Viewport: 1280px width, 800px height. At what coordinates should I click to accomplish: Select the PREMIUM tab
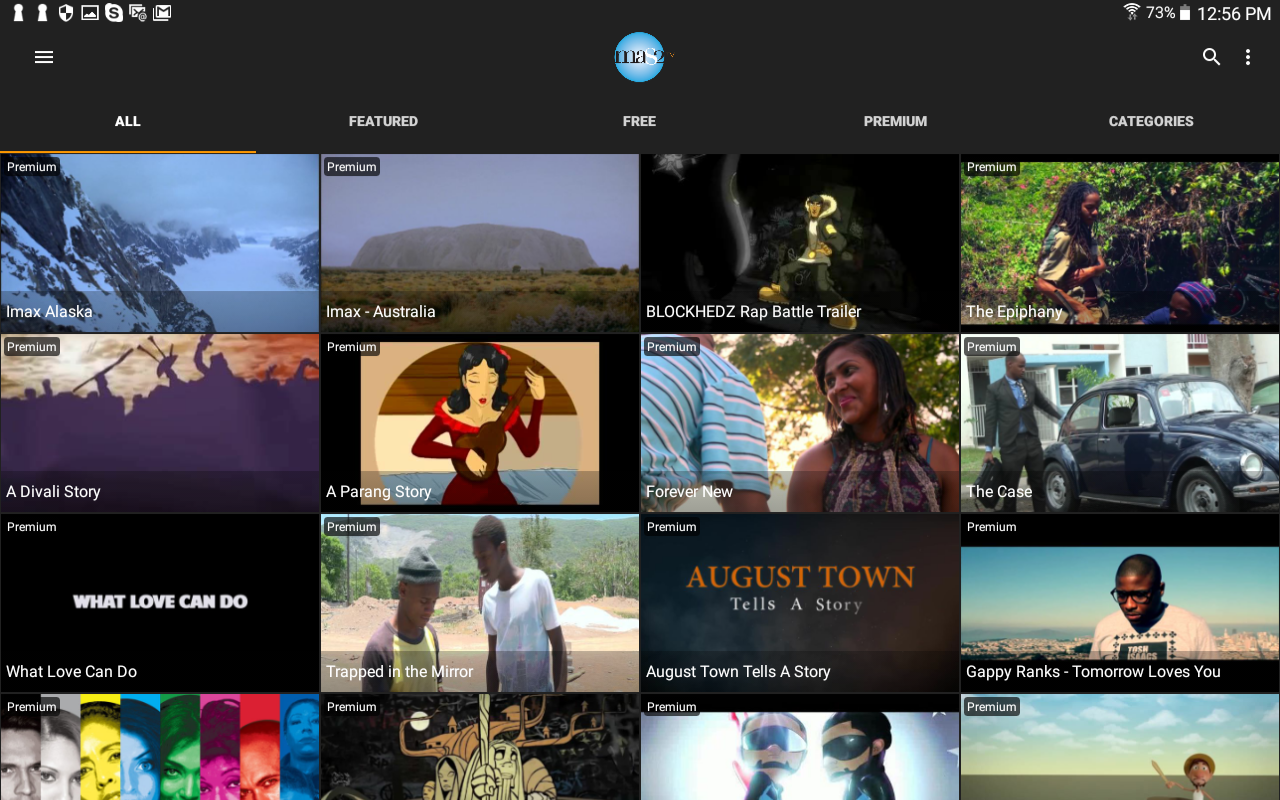pyautogui.click(x=896, y=121)
